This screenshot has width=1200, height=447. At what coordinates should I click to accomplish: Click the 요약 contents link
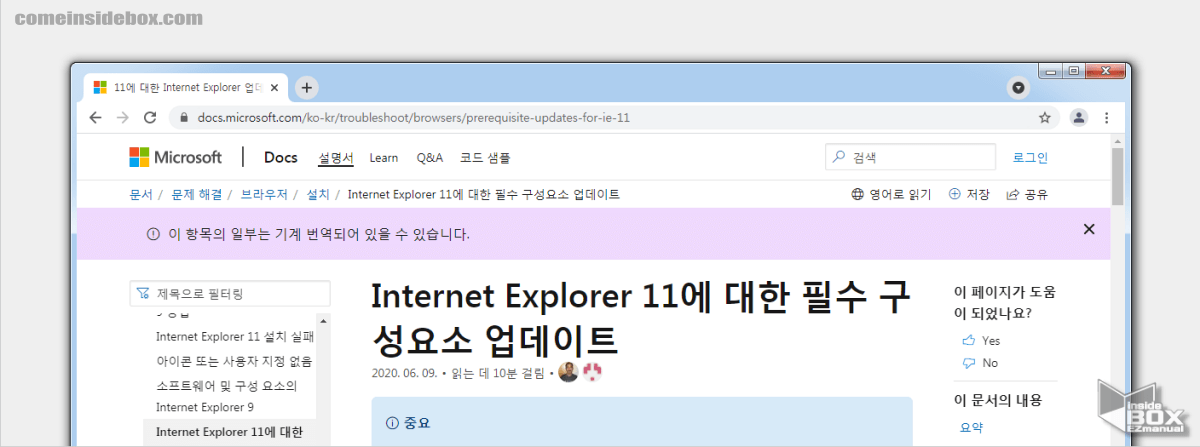pyautogui.click(x=971, y=427)
